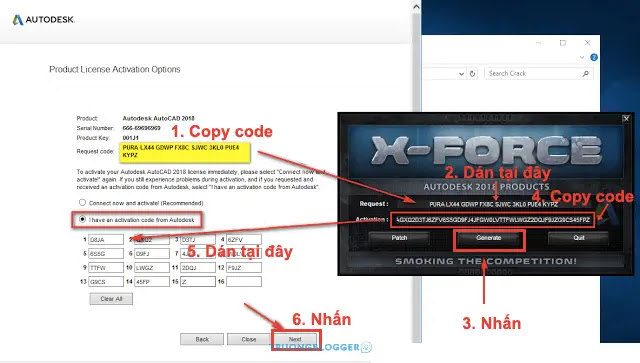Select 'Connect now and activate' radio option
Viewport: 640px width, 363px height.
coord(82,203)
